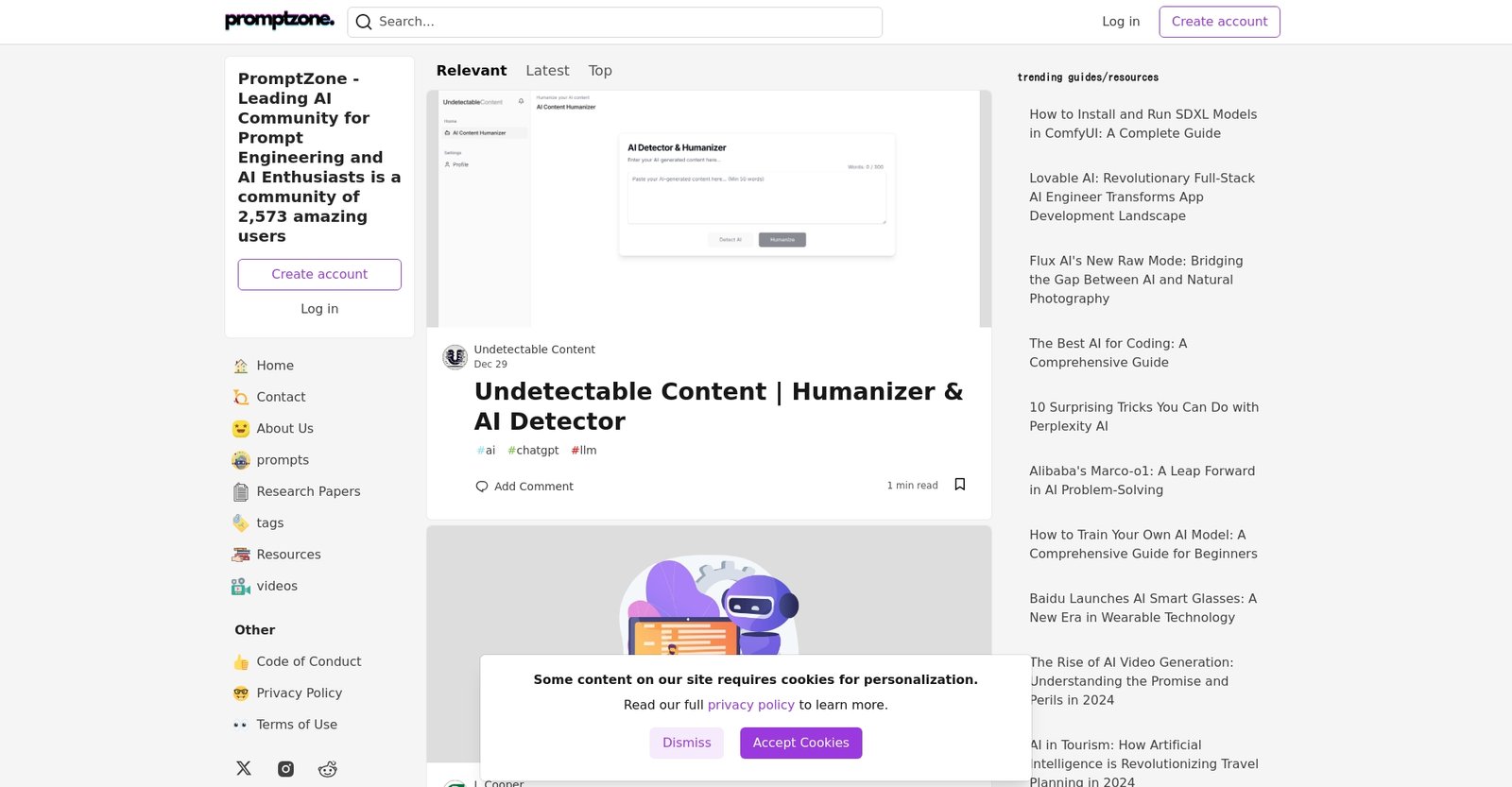Click Create account in the header
This screenshot has height=787, width=1512.
[1219, 22]
